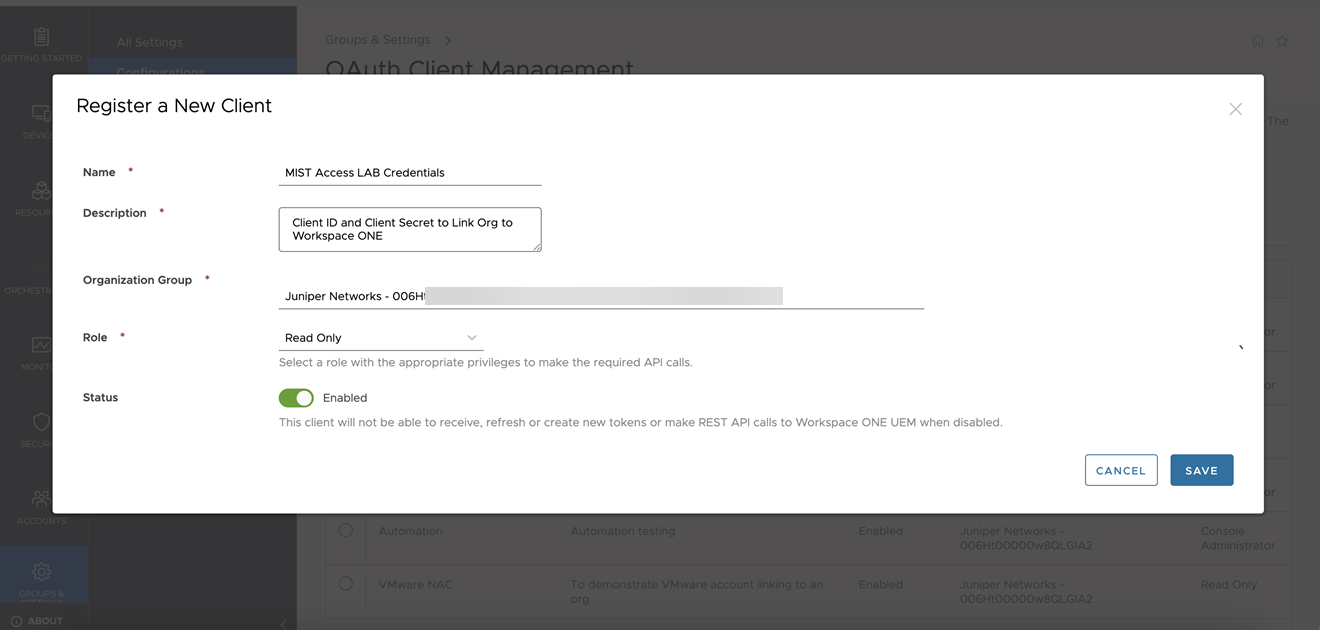Image resolution: width=1320 pixels, height=630 pixels.
Task: Open the Accounts sidebar icon
Action: [41, 498]
